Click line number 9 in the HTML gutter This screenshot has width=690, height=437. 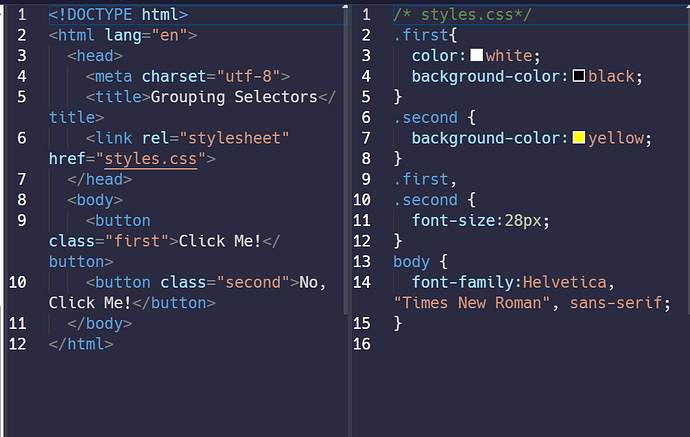click(x=21, y=220)
